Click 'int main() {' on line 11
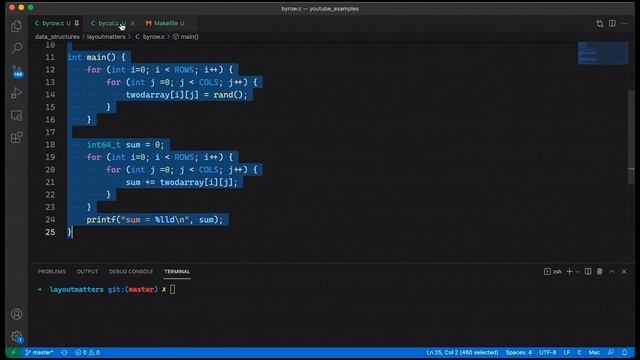This screenshot has width=640, height=360. [96, 57]
